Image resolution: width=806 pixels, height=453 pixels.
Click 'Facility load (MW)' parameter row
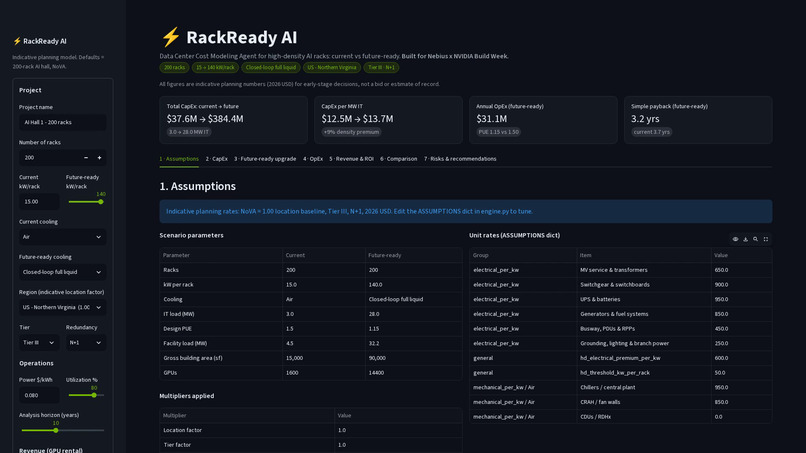point(310,343)
